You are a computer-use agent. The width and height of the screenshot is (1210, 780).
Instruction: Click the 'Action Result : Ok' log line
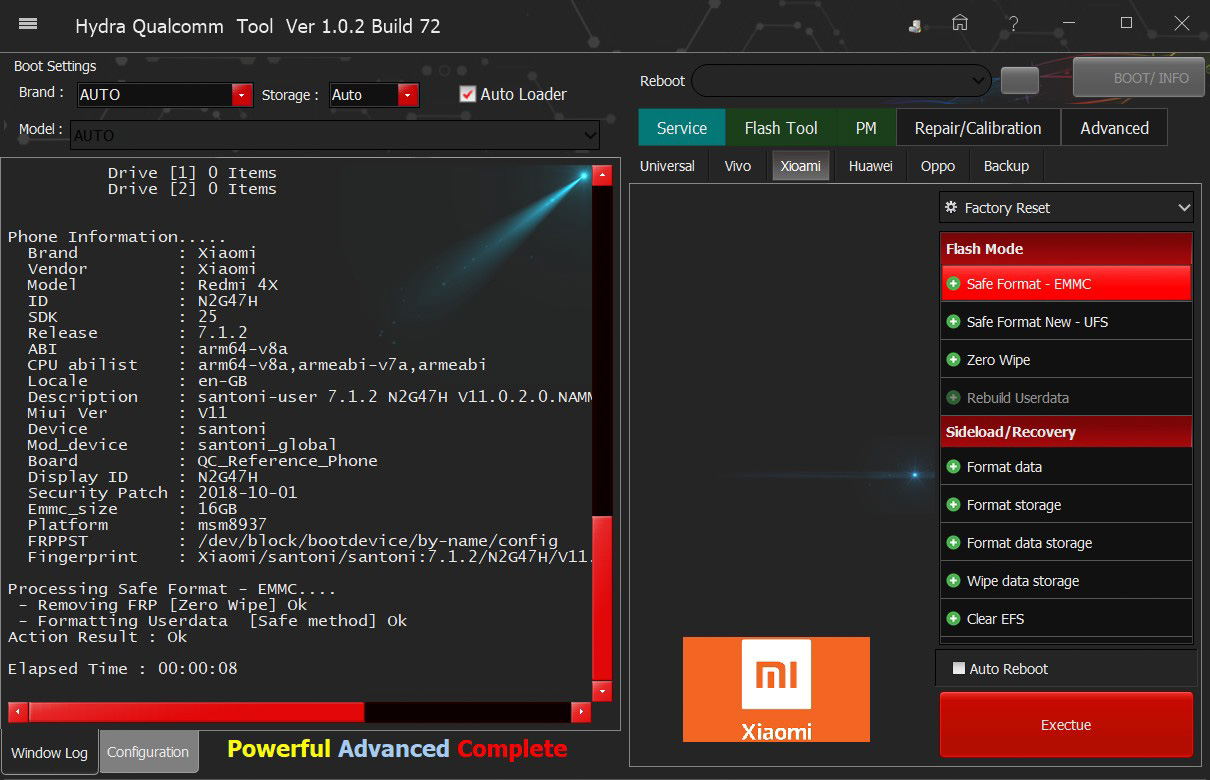[x=98, y=637]
